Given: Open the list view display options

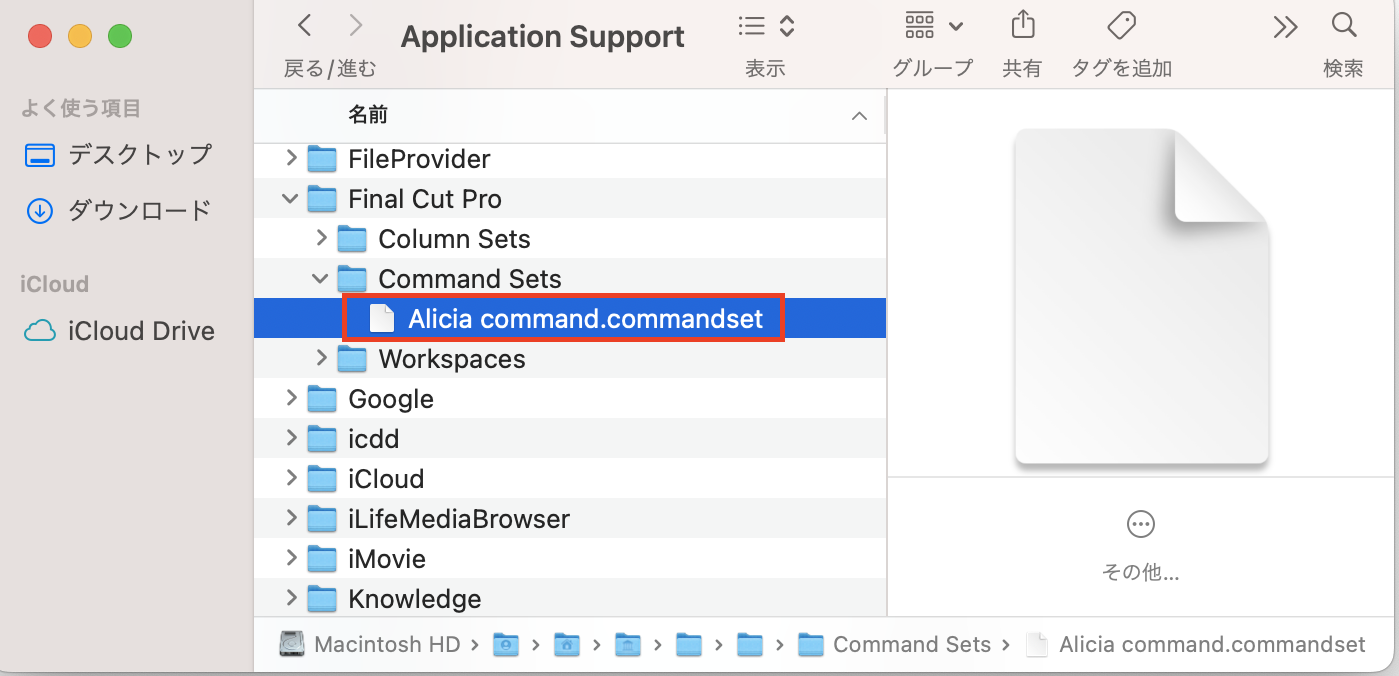Looking at the screenshot, I should 766,26.
